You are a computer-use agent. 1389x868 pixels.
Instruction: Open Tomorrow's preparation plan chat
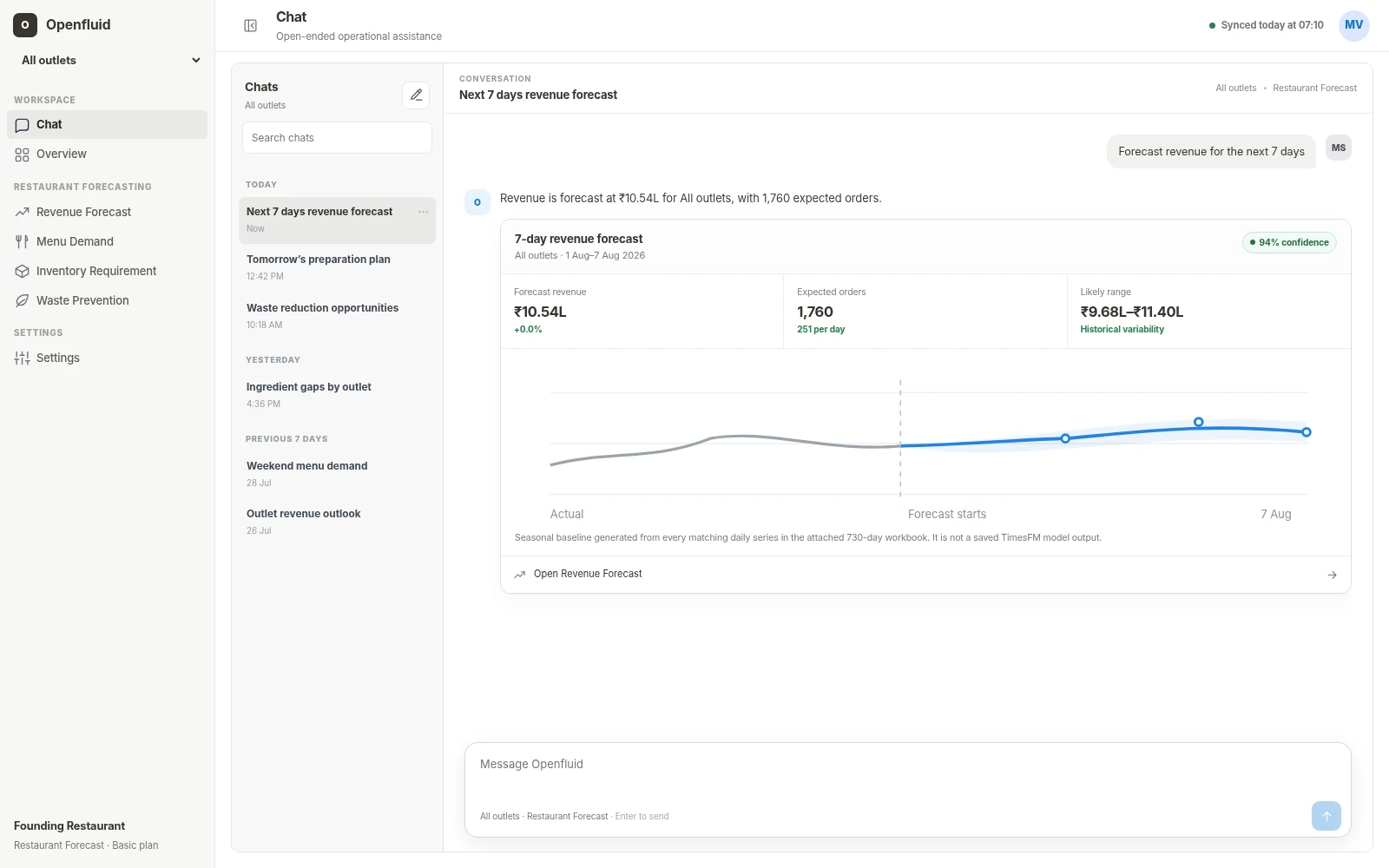tap(337, 267)
